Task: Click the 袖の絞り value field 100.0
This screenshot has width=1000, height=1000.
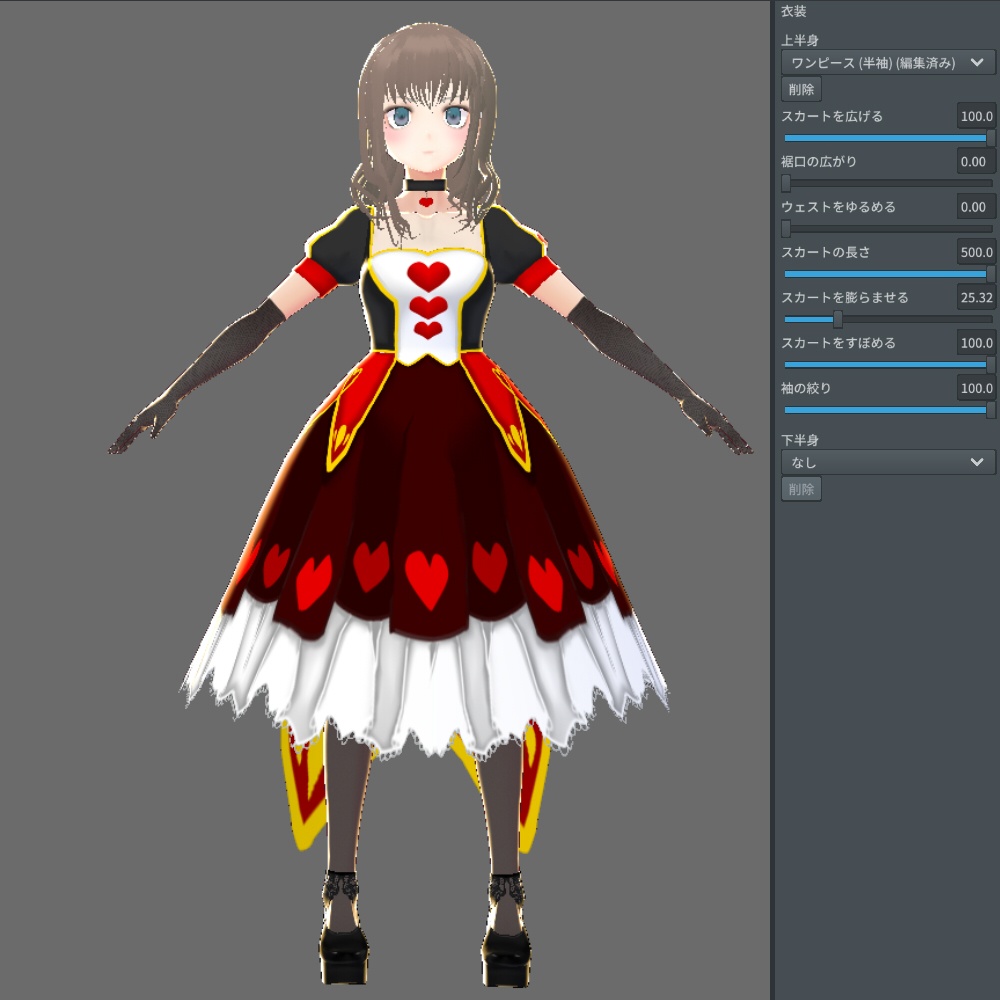Action: tap(976, 388)
